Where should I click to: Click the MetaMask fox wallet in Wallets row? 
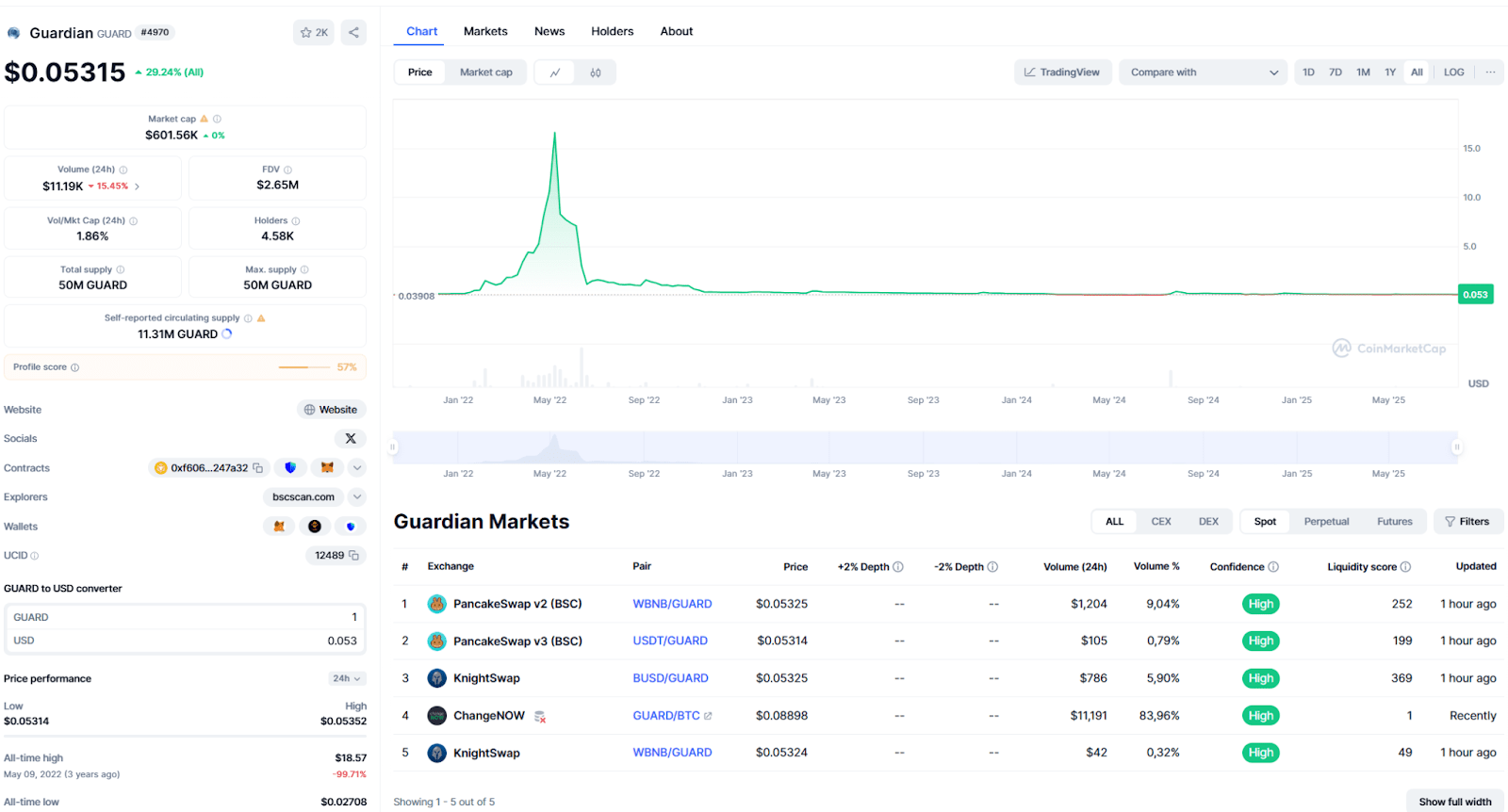(279, 527)
